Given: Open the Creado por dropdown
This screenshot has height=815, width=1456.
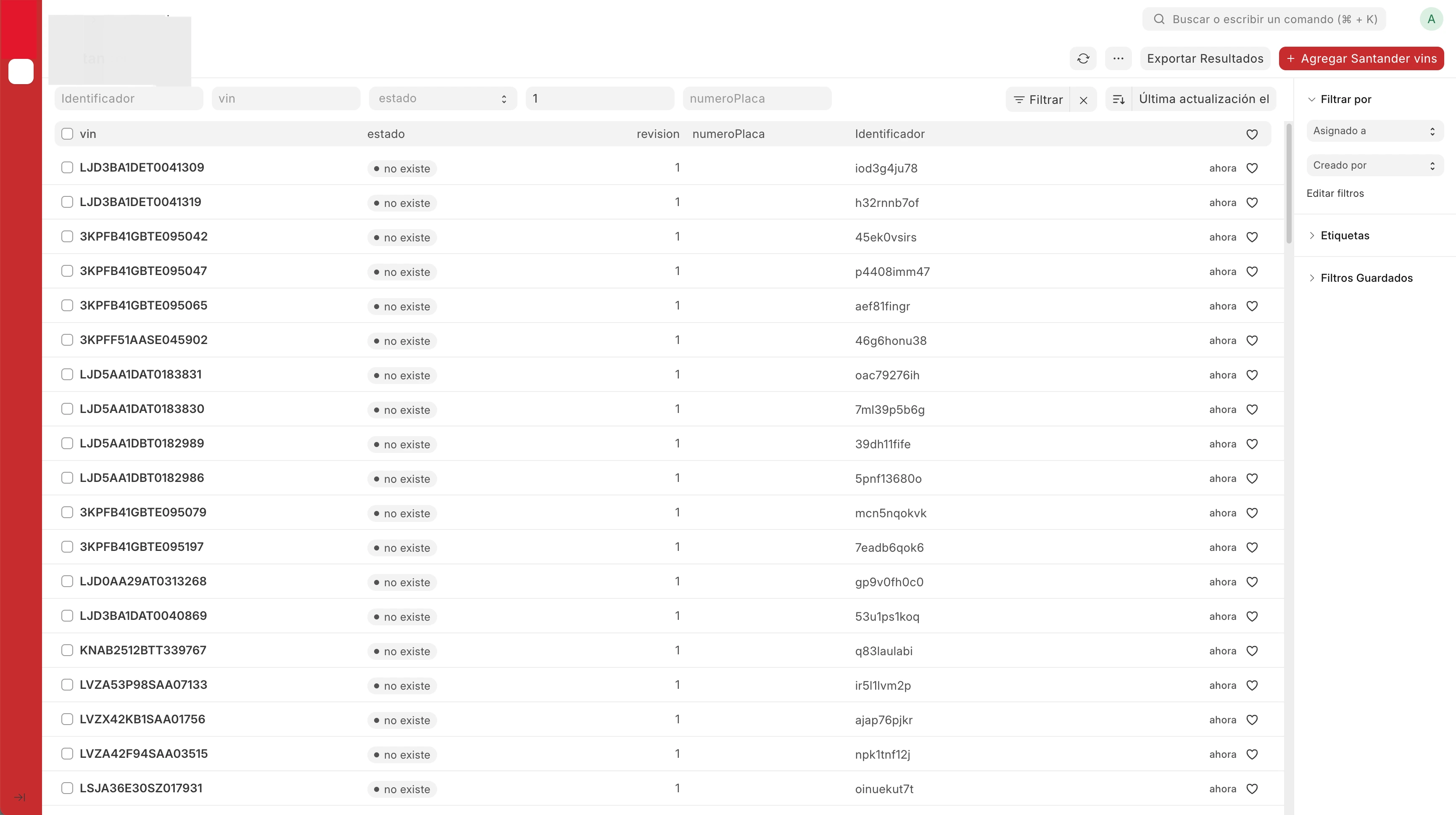Looking at the screenshot, I should point(1374,166).
